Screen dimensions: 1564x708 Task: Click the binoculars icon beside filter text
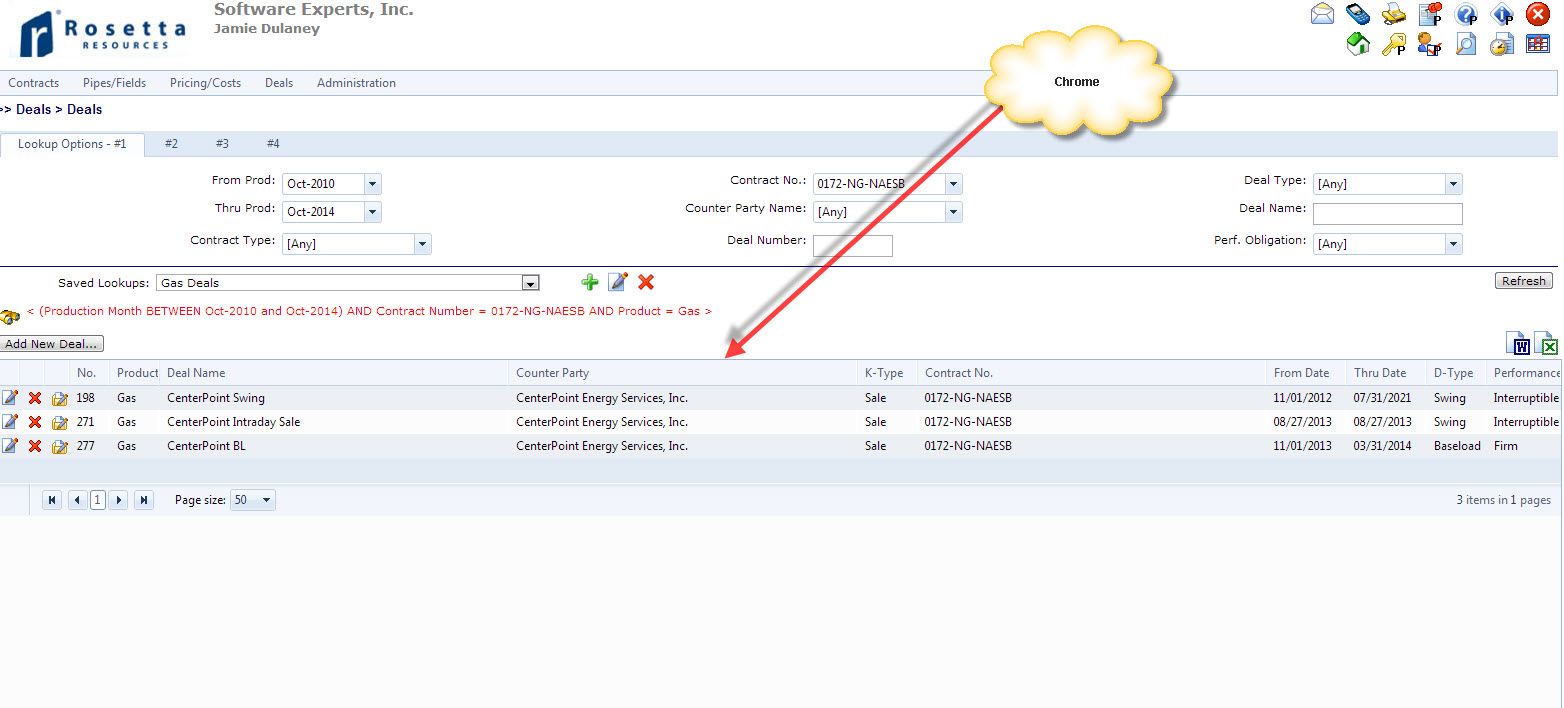pyautogui.click(x=11, y=316)
